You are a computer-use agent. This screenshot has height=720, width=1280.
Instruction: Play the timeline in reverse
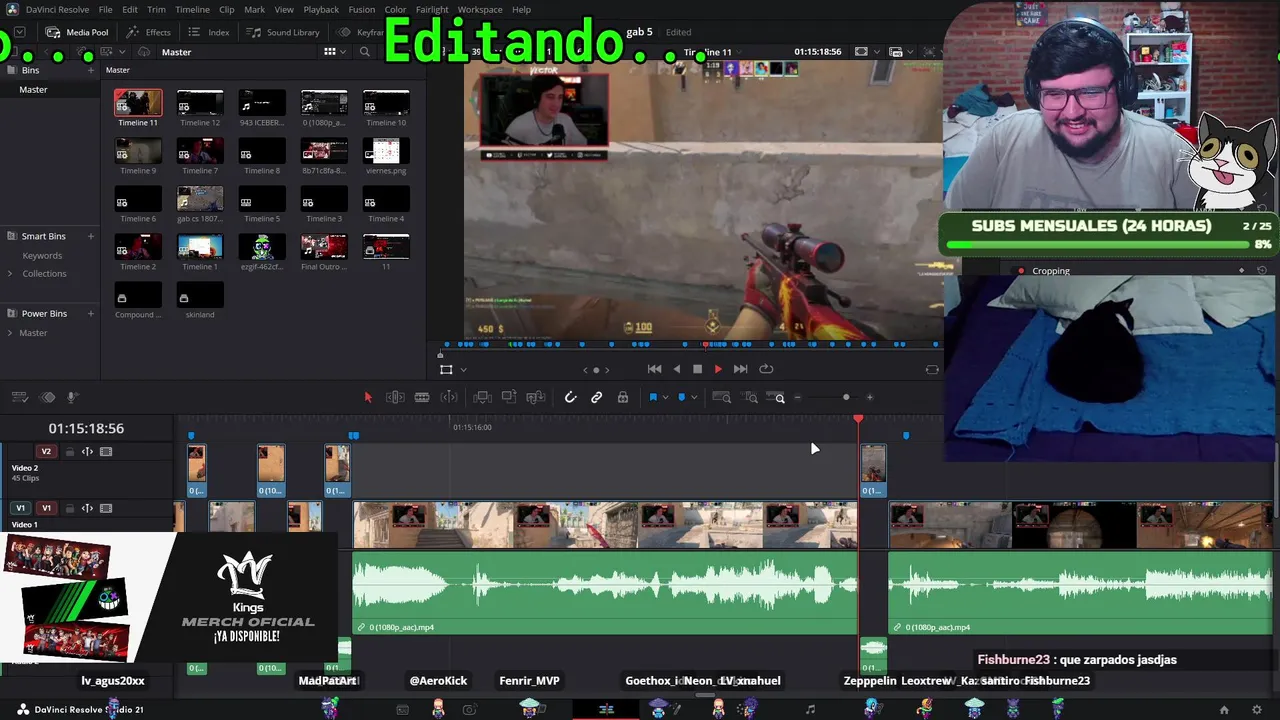pos(676,369)
